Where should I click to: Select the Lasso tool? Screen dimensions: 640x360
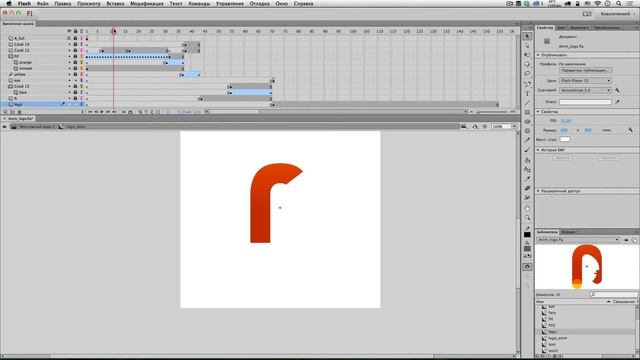(x=527, y=74)
